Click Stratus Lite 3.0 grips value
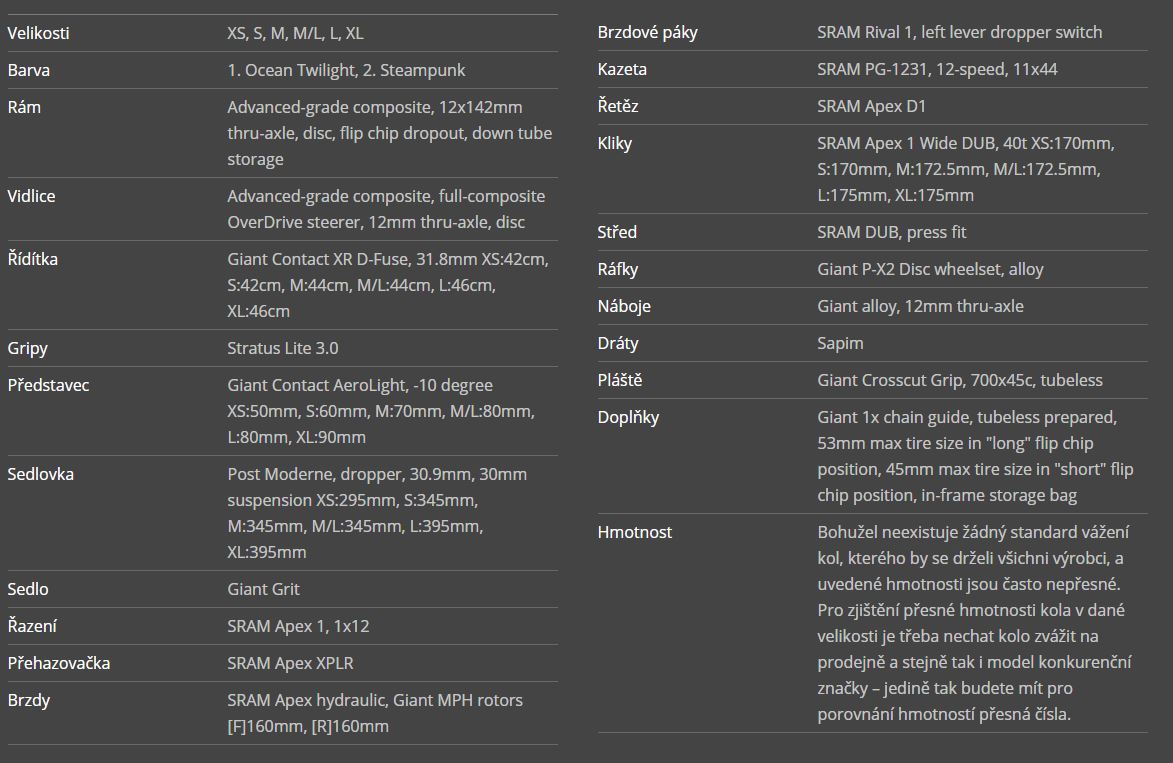 (x=283, y=348)
